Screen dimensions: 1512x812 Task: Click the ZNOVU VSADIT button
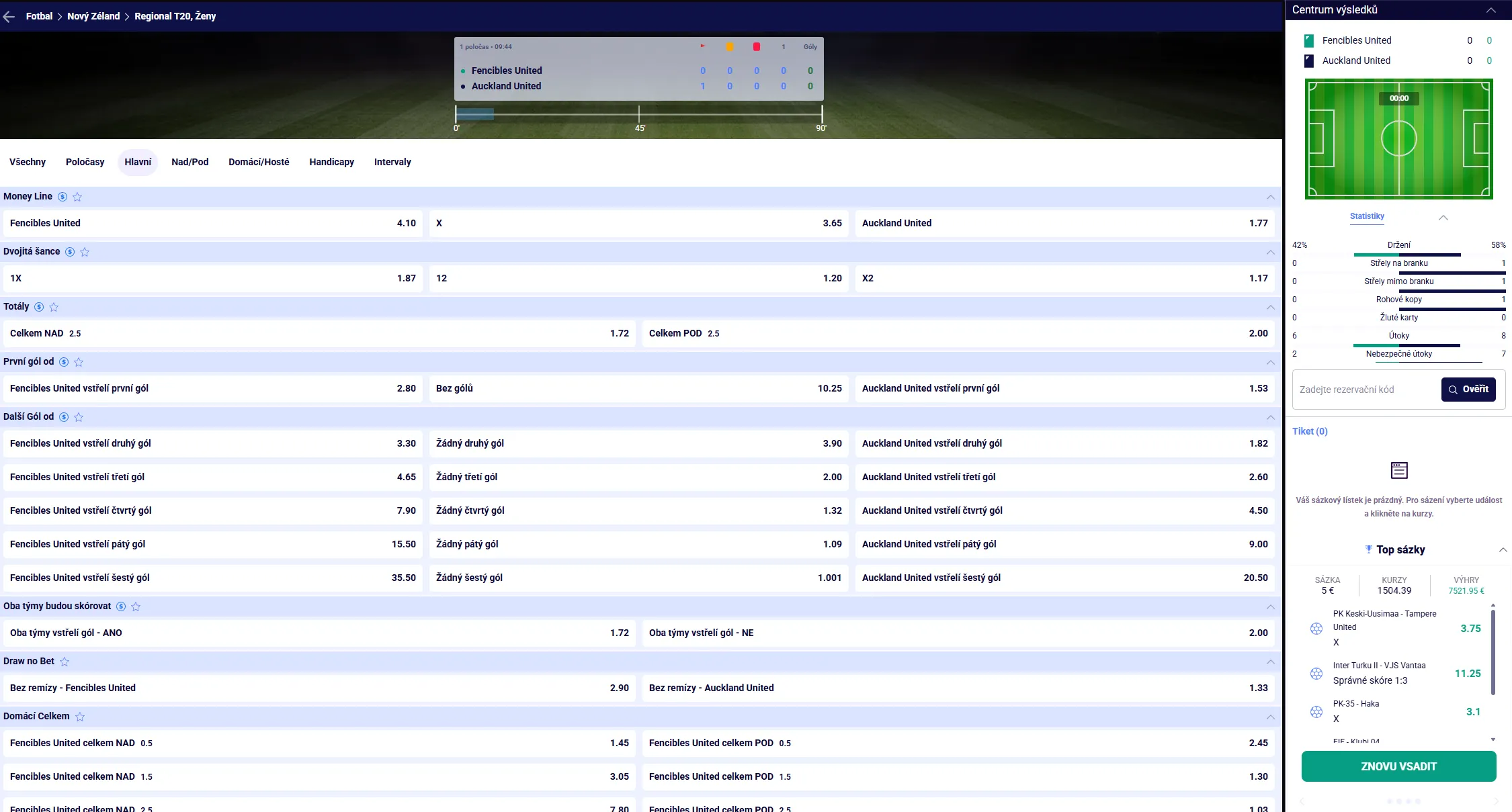tap(1398, 766)
